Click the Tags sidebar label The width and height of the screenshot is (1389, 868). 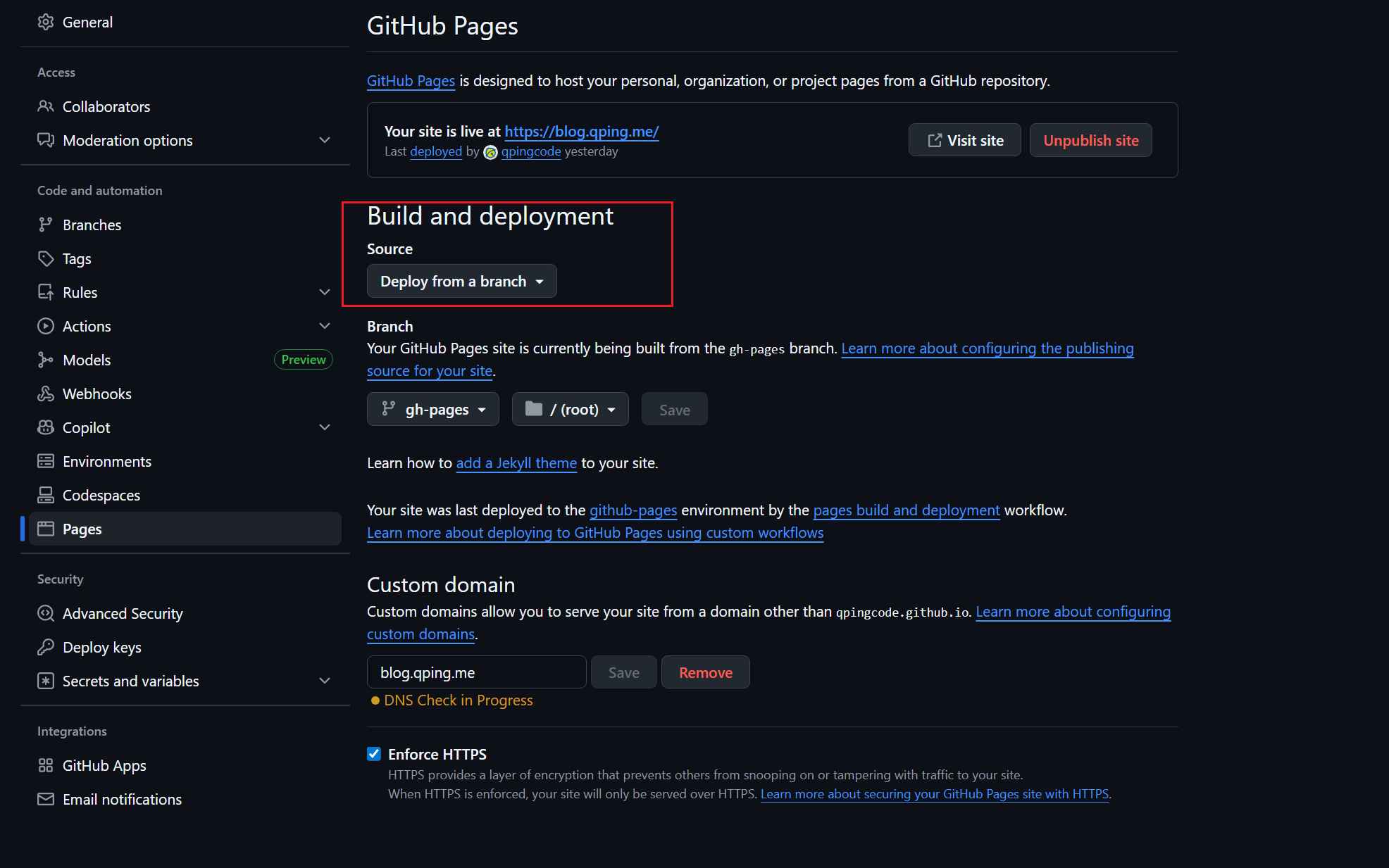click(77, 258)
